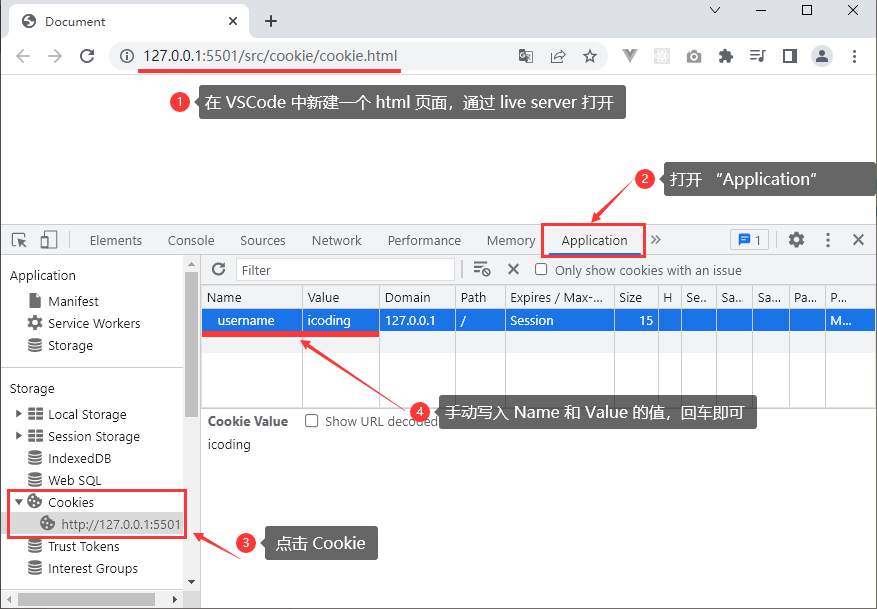This screenshot has height=609, width=877.
Task: Expand the Session Storage tree
Action: tap(18, 436)
